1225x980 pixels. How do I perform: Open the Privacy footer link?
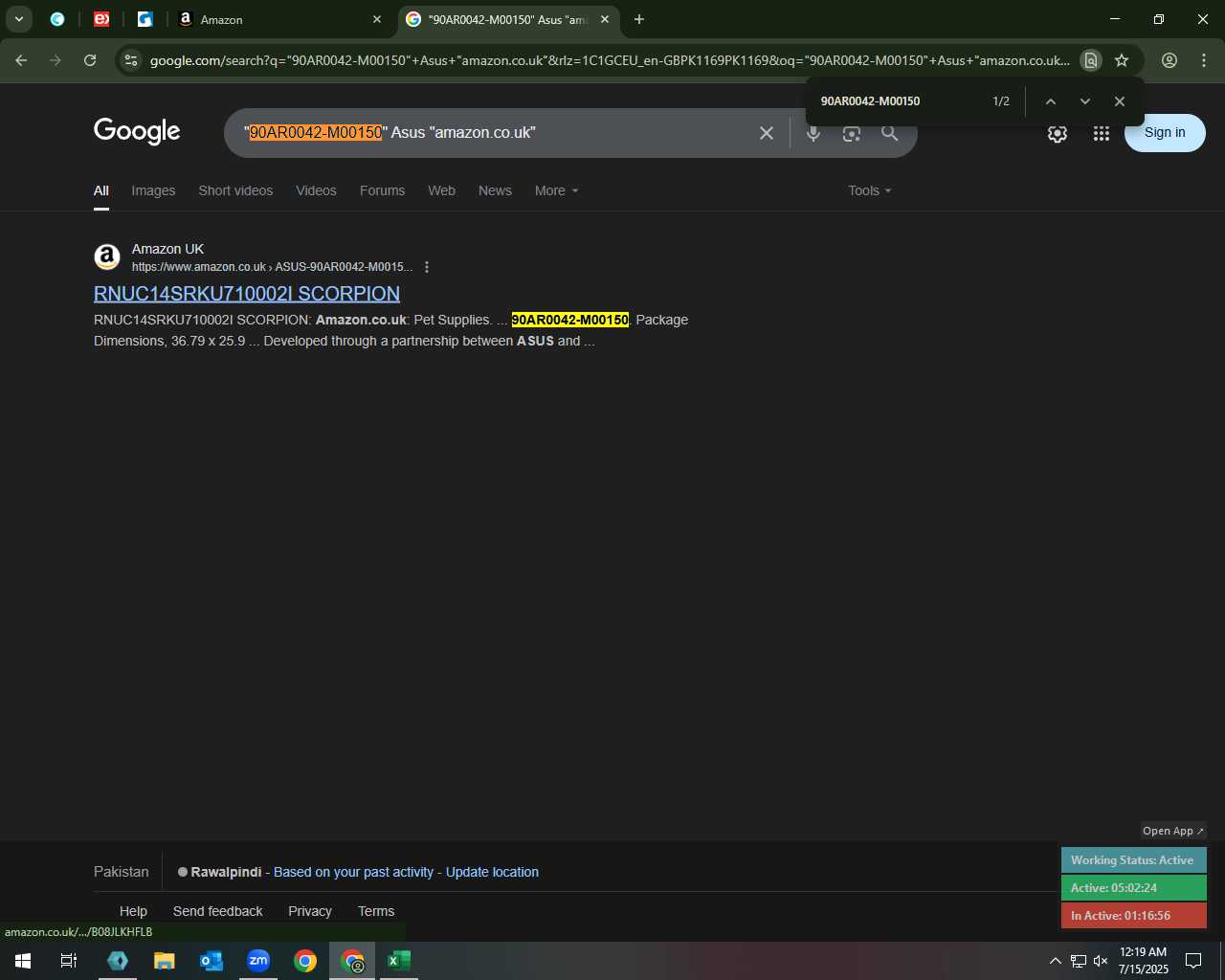(310, 911)
